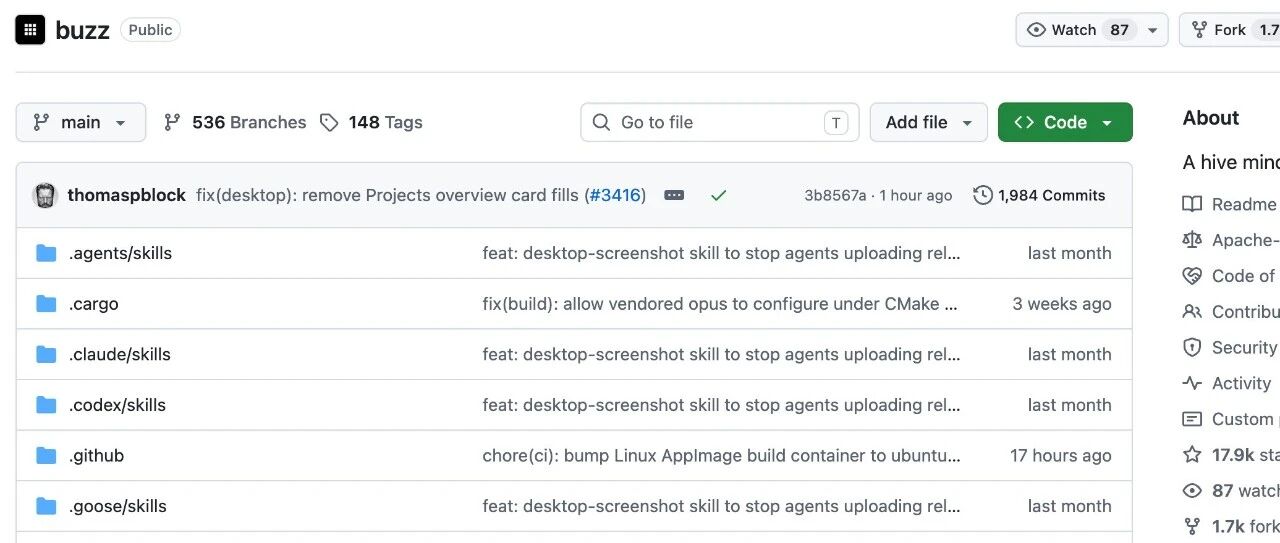Click the Public visibility badge

[x=150, y=30]
